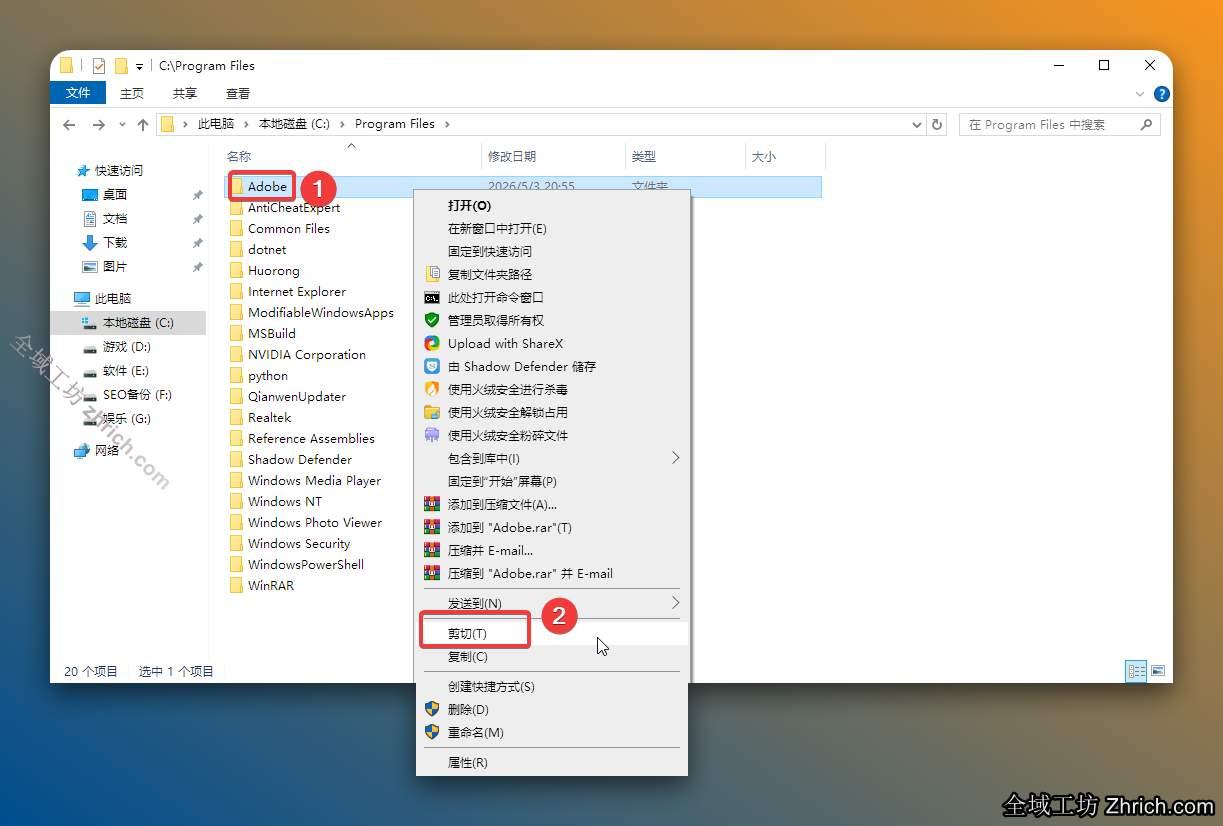Viewport: 1223px width, 826px height.
Task: Select 下载 in quick access
Action: click(x=115, y=243)
